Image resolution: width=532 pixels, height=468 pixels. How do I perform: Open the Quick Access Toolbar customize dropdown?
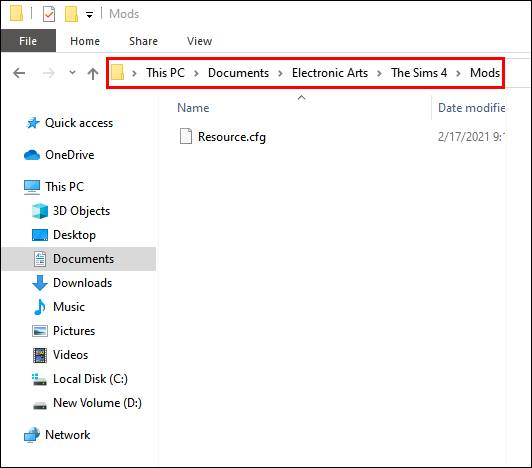89,15
